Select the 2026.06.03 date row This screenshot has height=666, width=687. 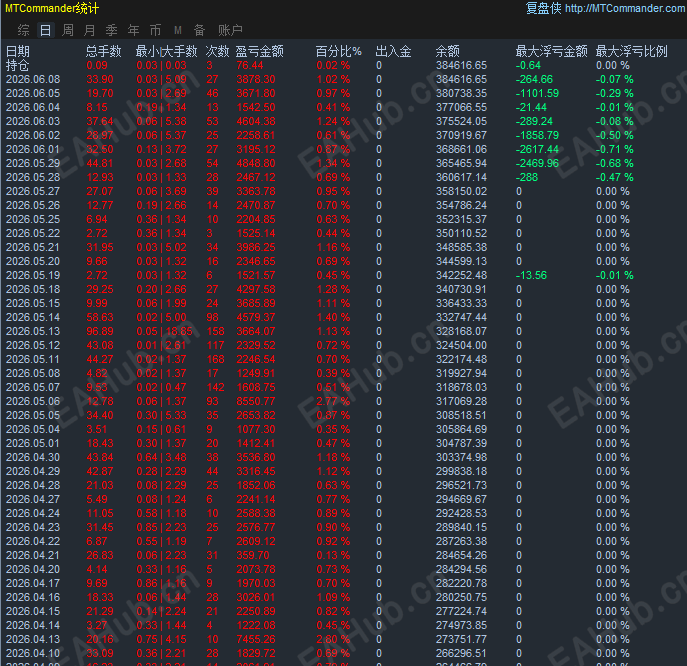[x=33, y=121]
